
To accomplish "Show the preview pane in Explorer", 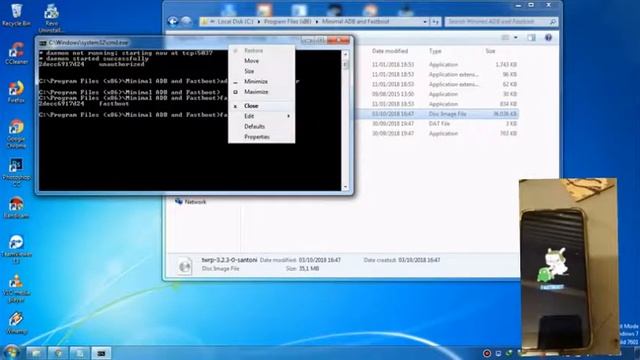I will pos(531,38).
